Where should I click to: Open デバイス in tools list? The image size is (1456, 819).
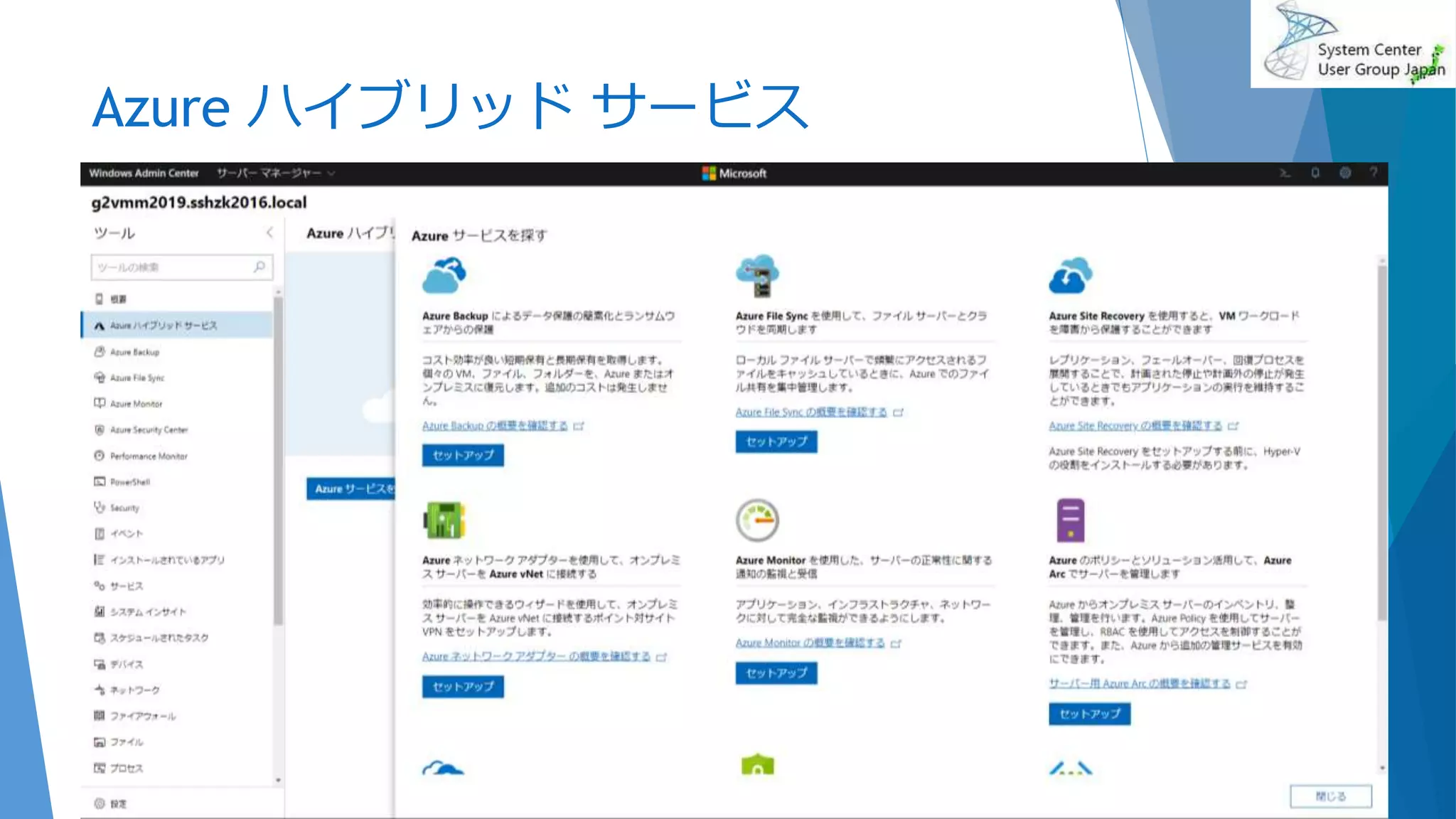[x=178, y=664]
